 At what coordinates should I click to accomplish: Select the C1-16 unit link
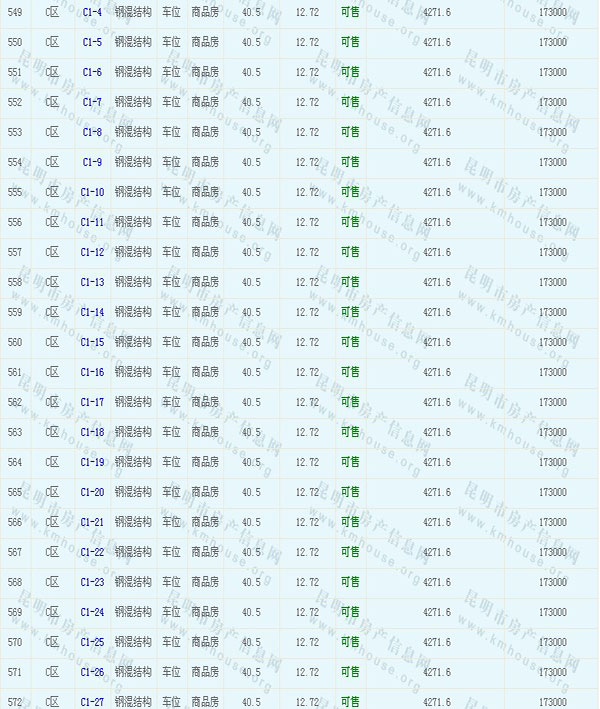point(92,372)
